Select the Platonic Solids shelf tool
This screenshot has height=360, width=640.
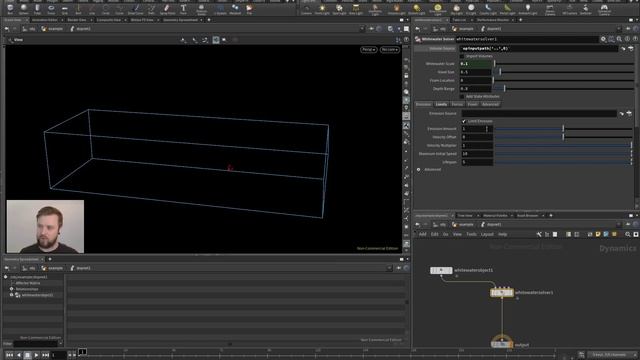pos(201,9)
